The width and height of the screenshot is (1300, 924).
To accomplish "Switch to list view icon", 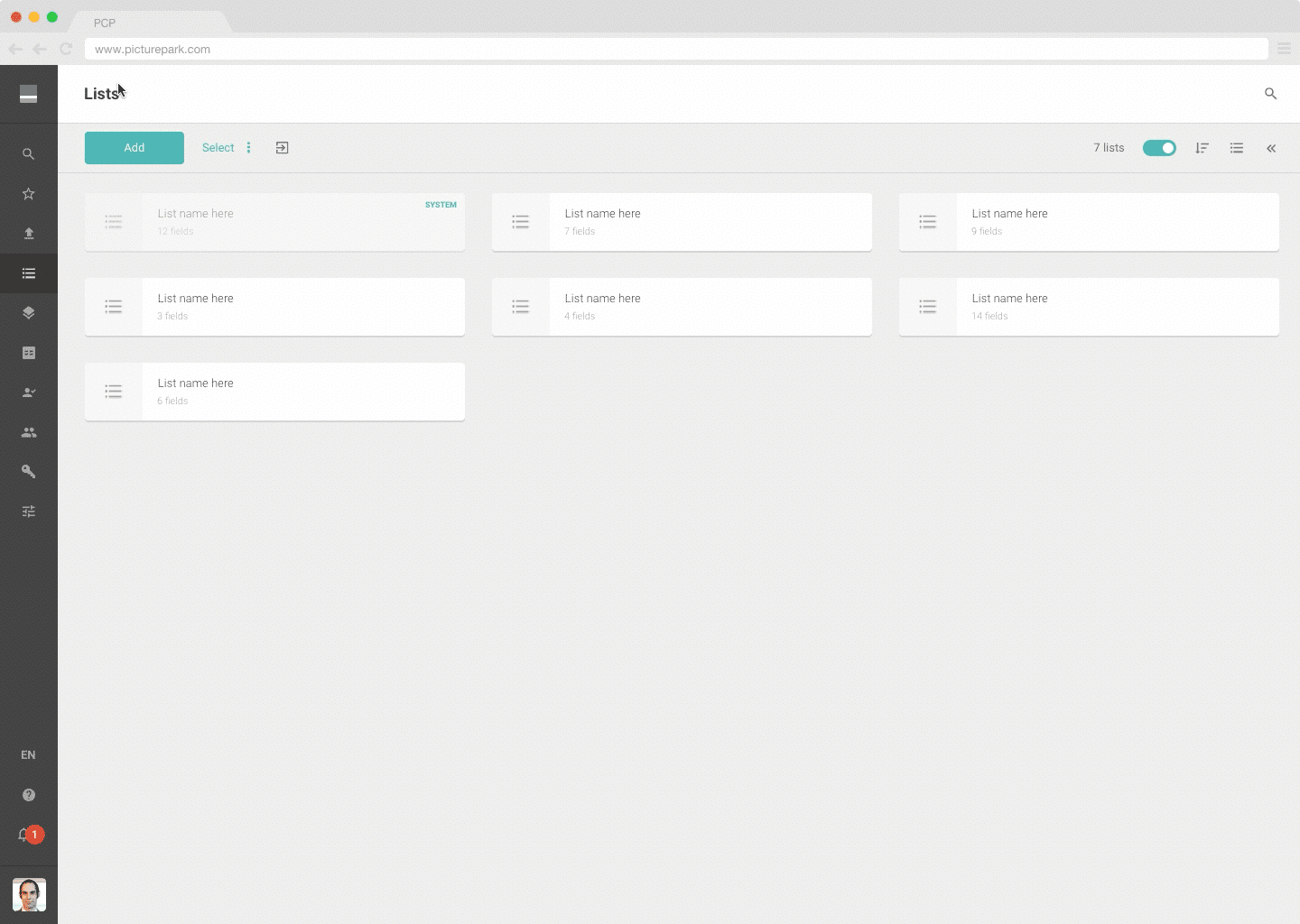I will click(1237, 148).
